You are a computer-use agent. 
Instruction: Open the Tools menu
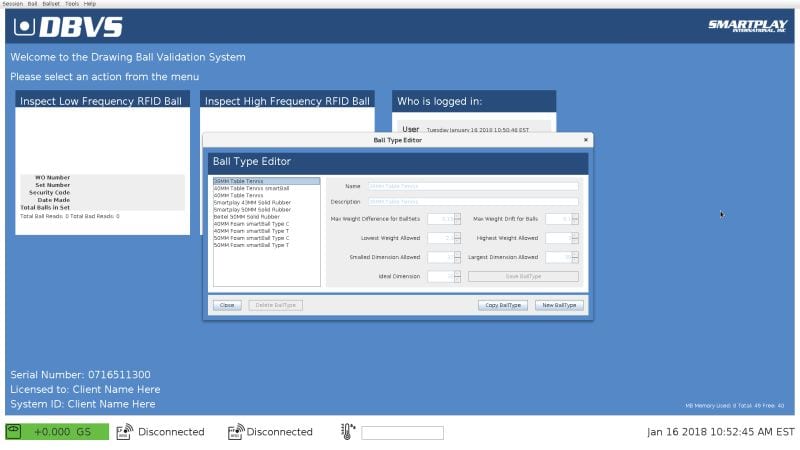click(x=72, y=4)
